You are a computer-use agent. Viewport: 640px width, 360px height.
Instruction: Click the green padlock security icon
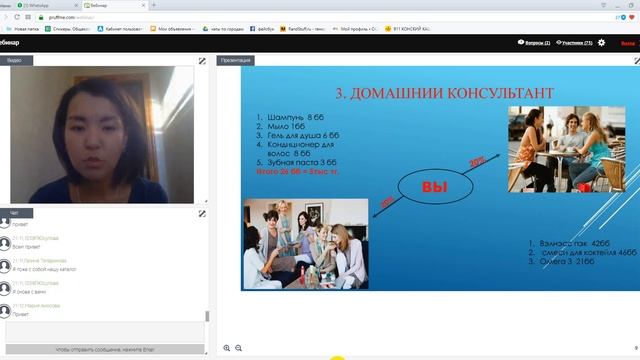pyautogui.click(x=41, y=17)
